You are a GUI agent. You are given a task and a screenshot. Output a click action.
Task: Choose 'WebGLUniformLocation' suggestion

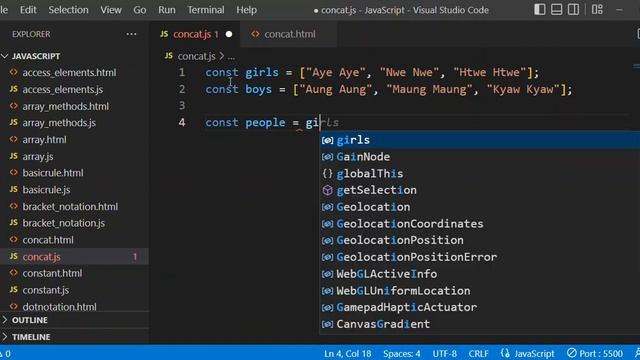coord(480,291)
